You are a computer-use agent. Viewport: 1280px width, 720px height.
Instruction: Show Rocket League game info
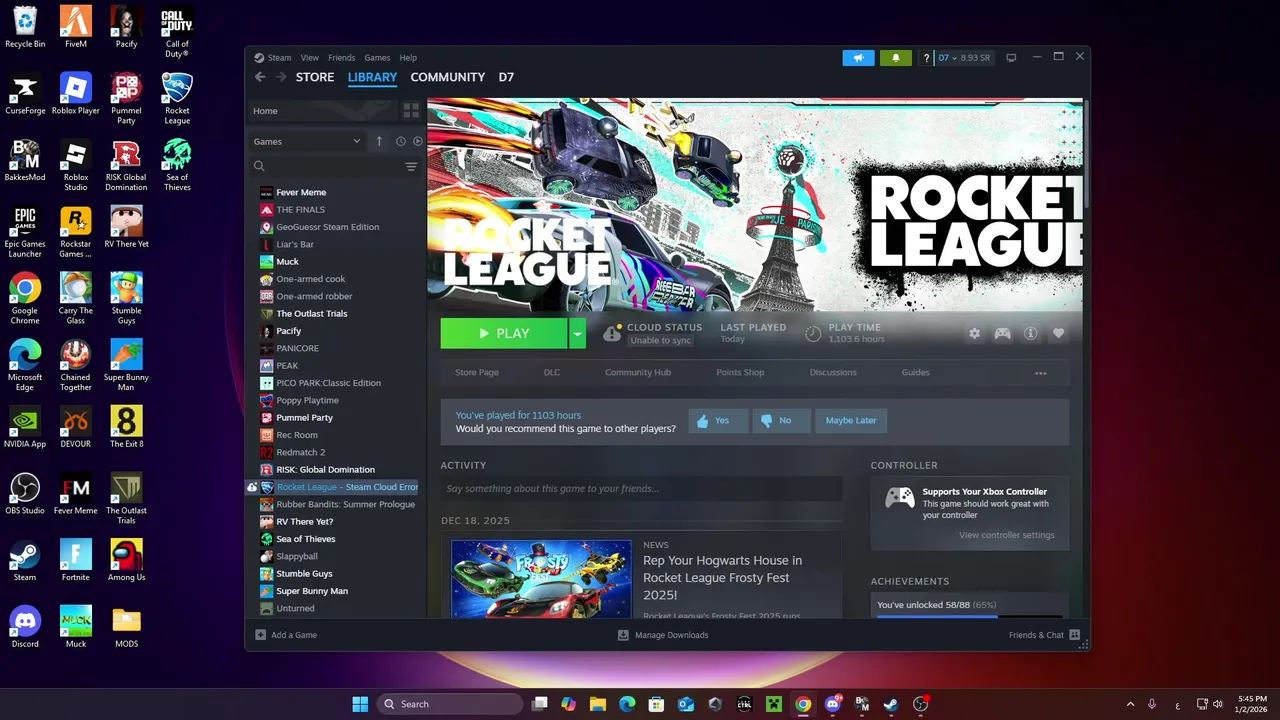click(x=1030, y=333)
